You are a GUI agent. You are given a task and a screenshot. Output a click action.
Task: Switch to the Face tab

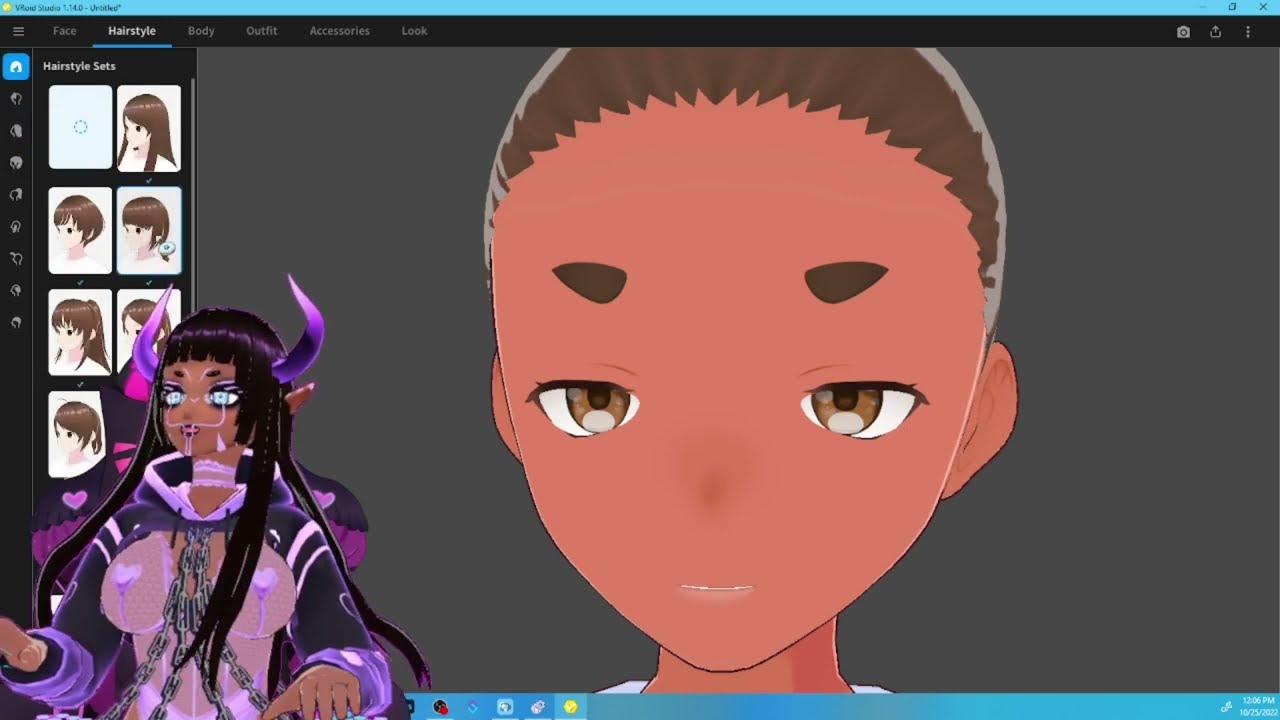65,31
